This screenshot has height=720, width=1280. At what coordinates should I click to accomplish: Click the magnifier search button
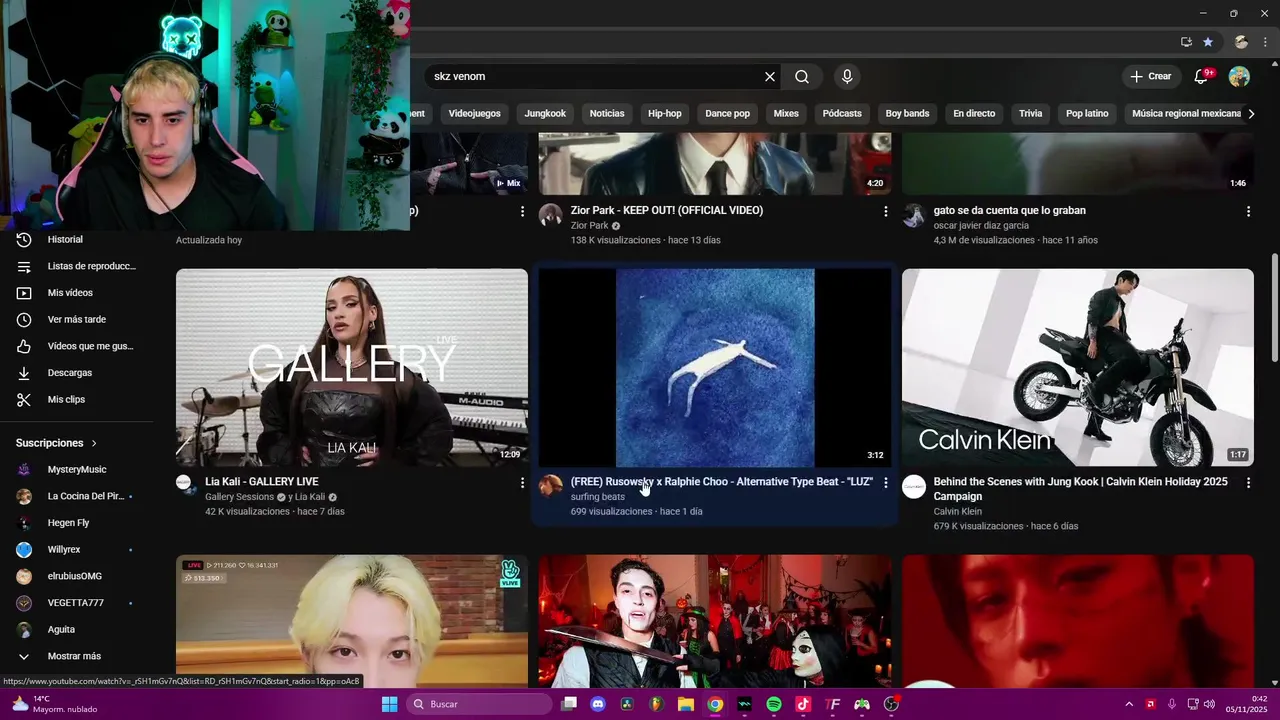pos(802,76)
